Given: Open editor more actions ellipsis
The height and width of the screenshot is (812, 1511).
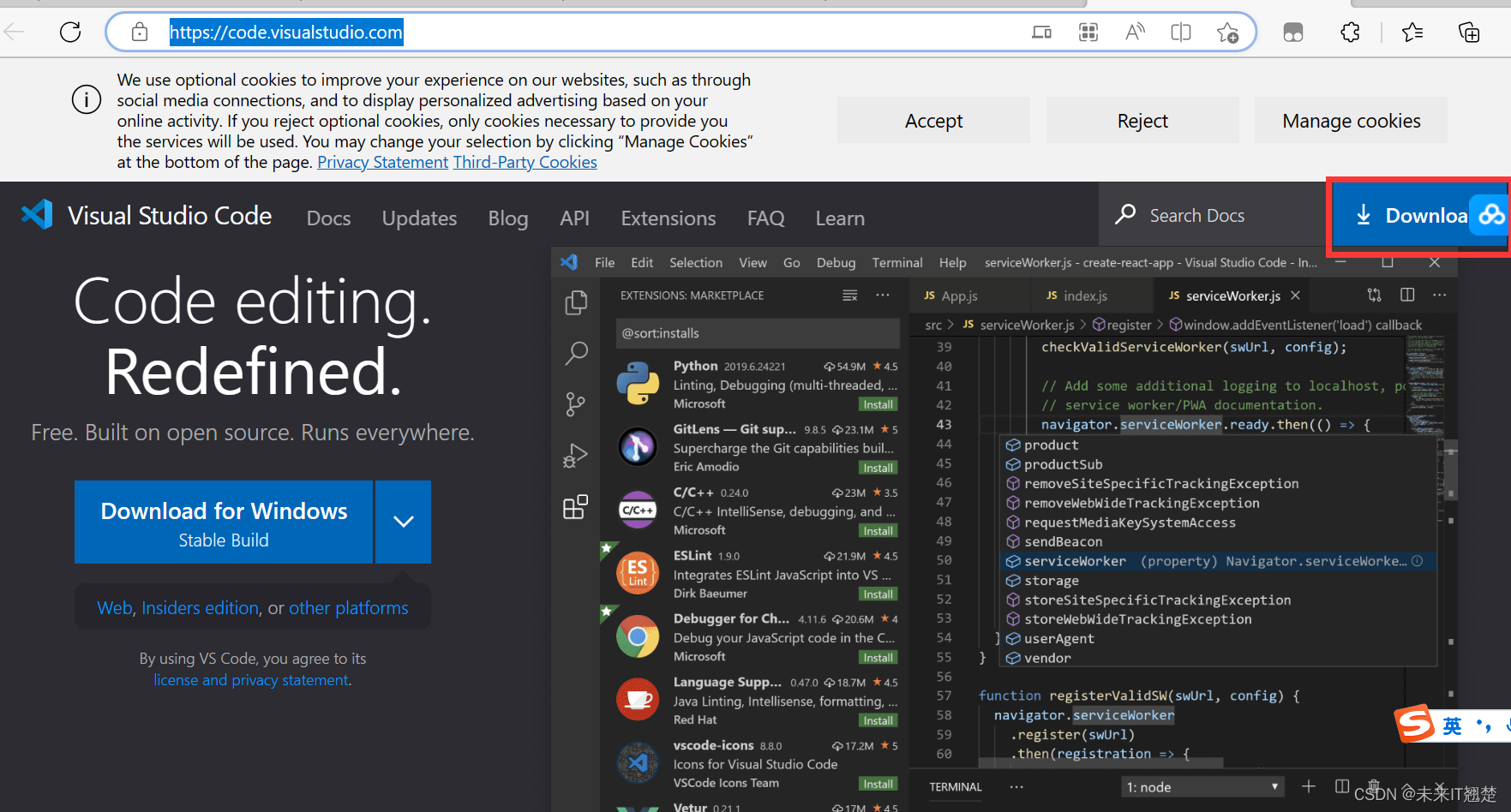Looking at the screenshot, I should coord(1440,295).
